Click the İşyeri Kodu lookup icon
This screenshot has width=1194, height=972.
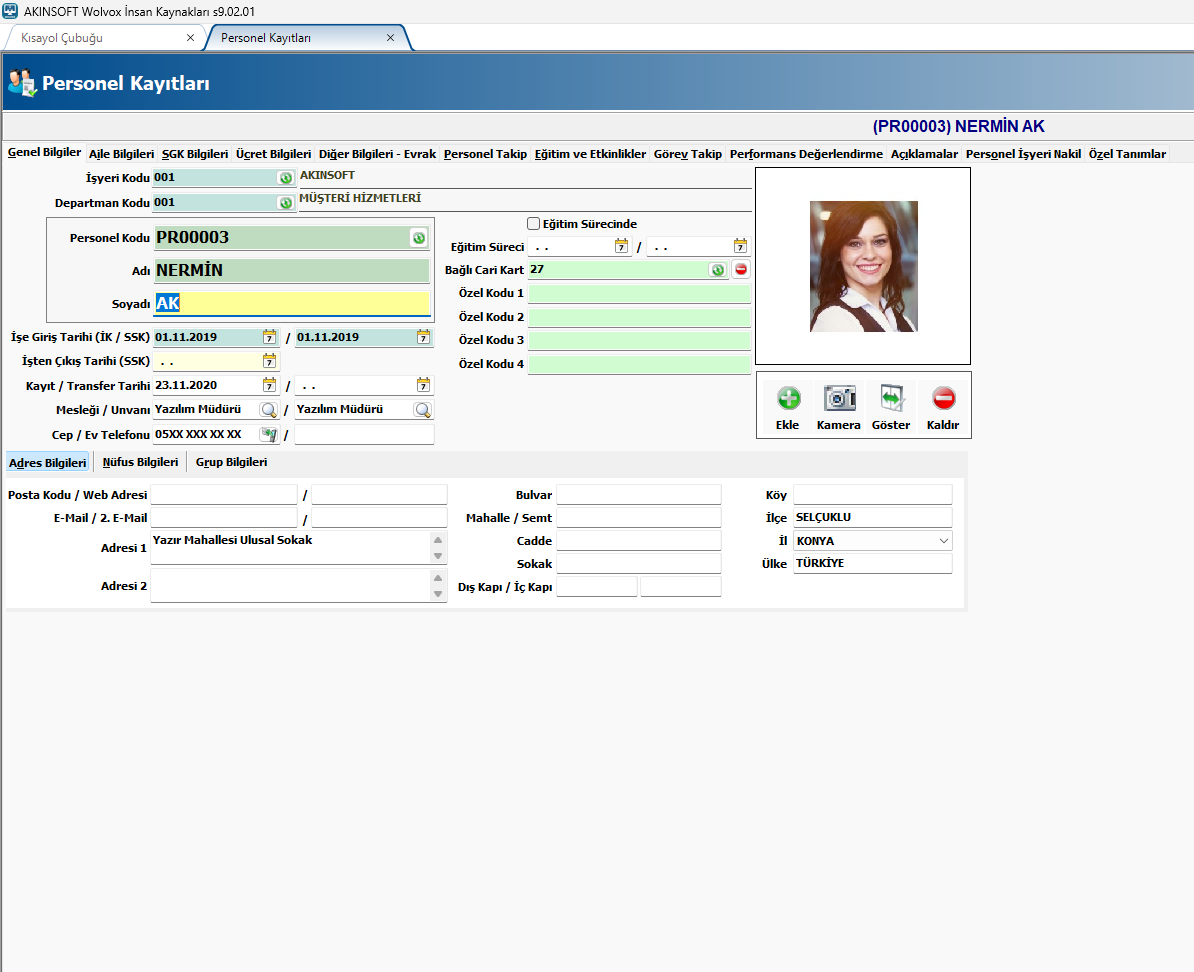point(286,177)
